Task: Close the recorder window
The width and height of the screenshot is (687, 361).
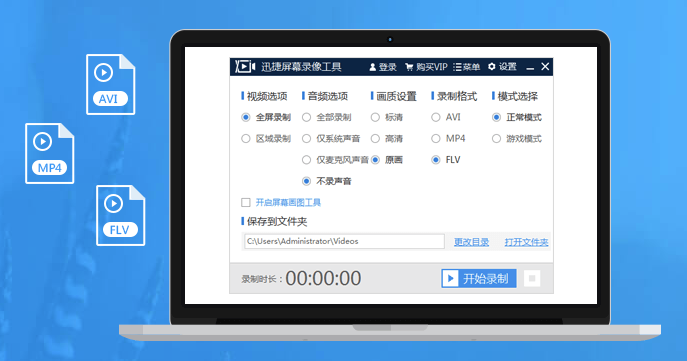Action: point(545,67)
